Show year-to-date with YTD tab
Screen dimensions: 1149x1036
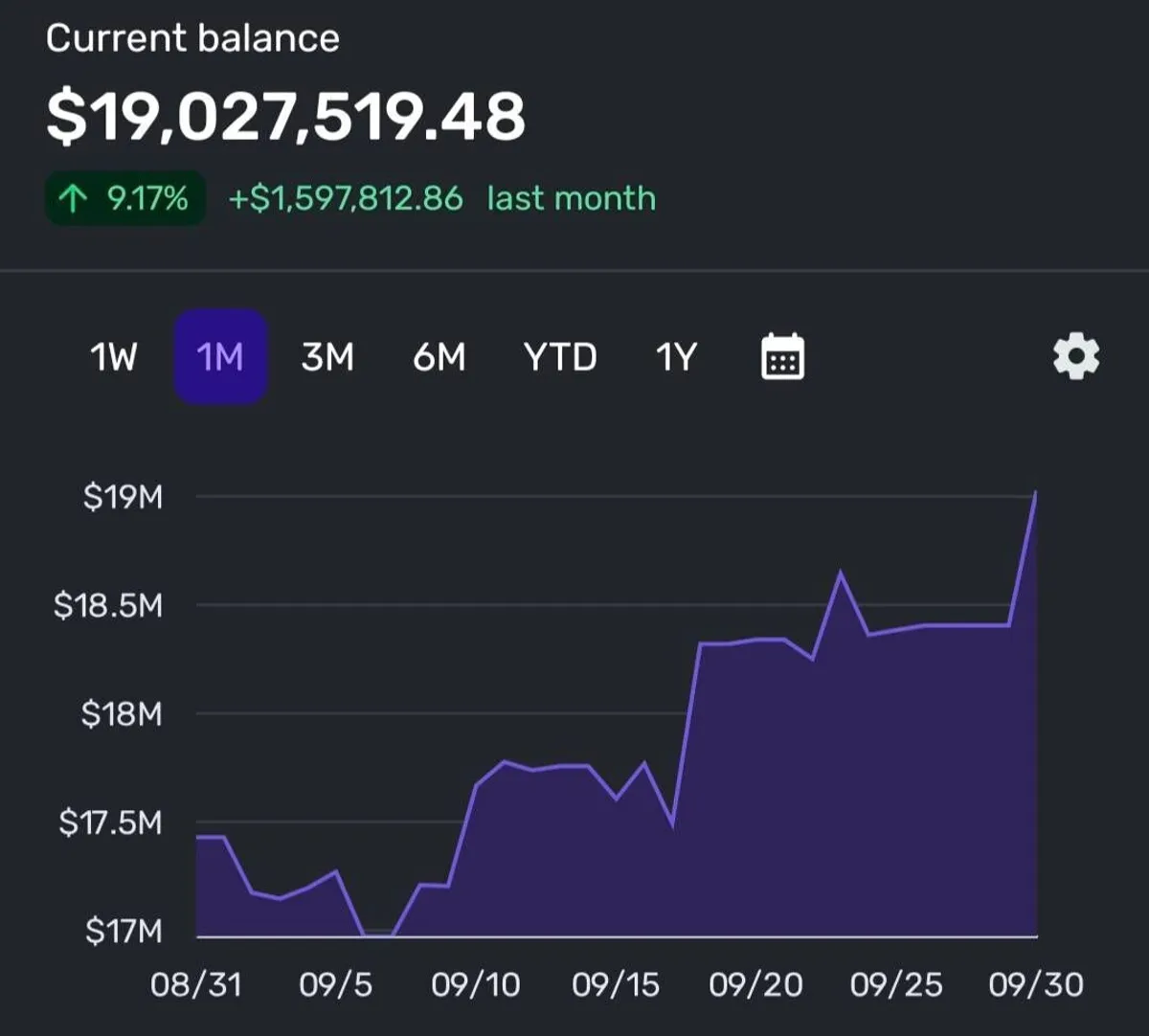tap(560, 357)
